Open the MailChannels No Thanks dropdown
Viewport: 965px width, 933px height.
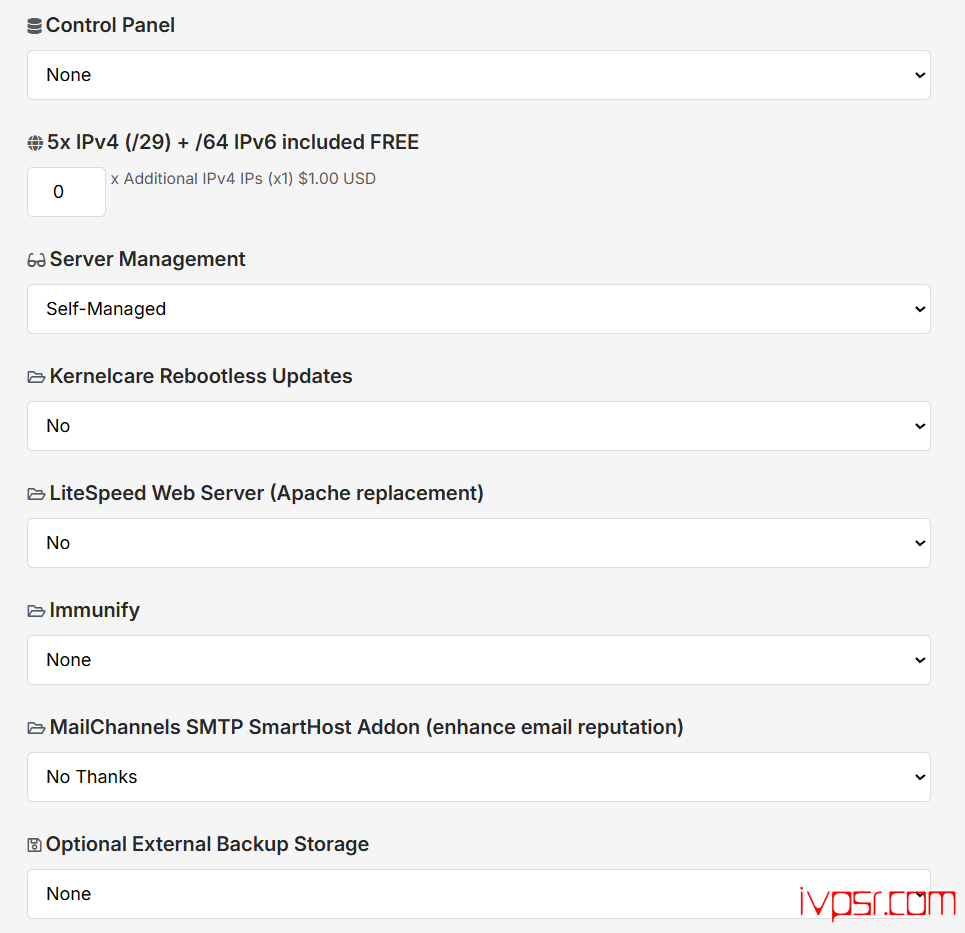478,777
